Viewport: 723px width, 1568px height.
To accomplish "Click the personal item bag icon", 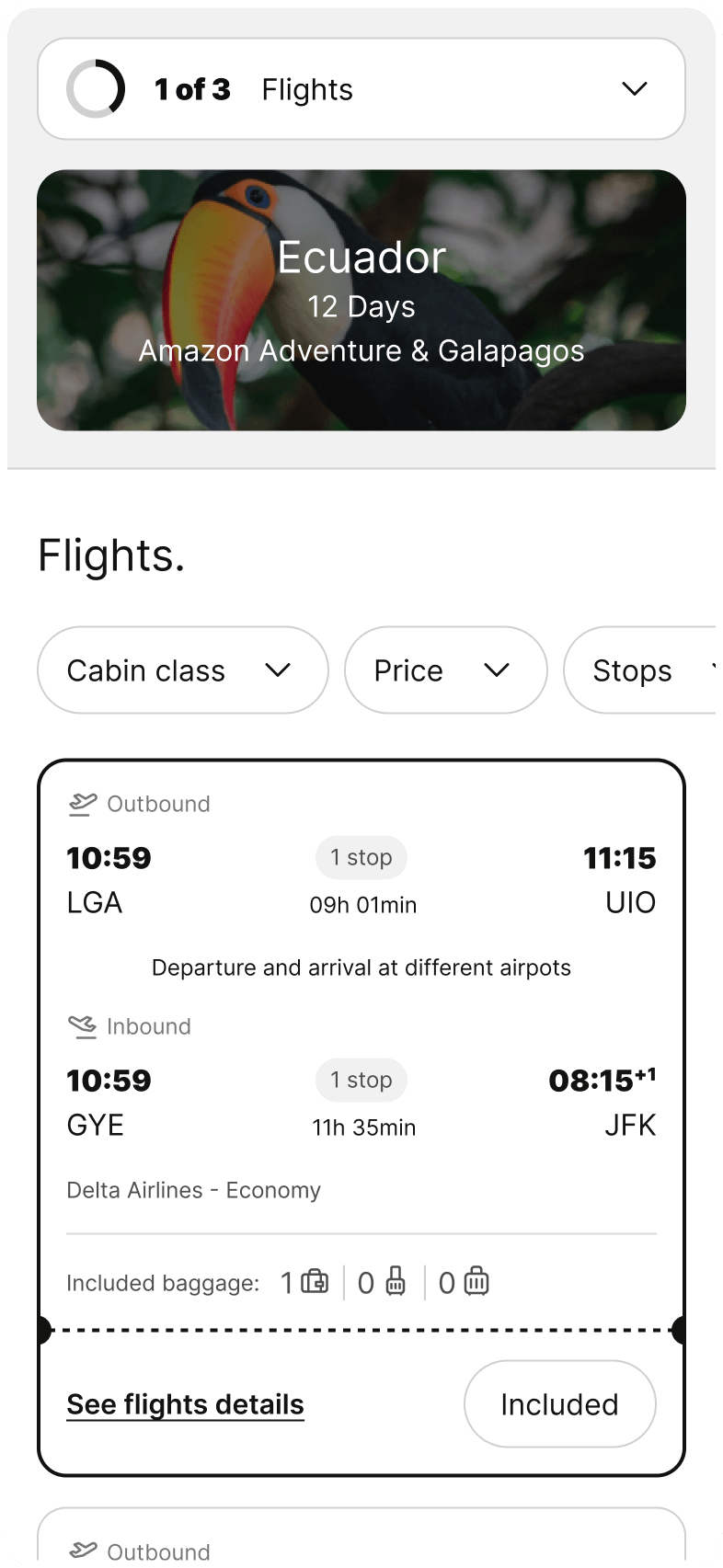I will (x=315, y=1281).
